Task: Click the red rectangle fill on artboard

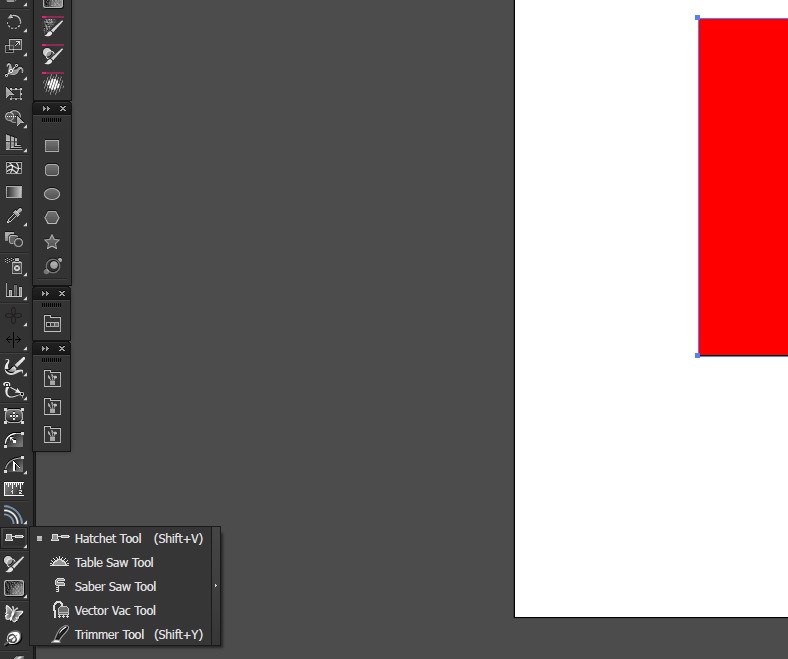Action: [744, 187]
